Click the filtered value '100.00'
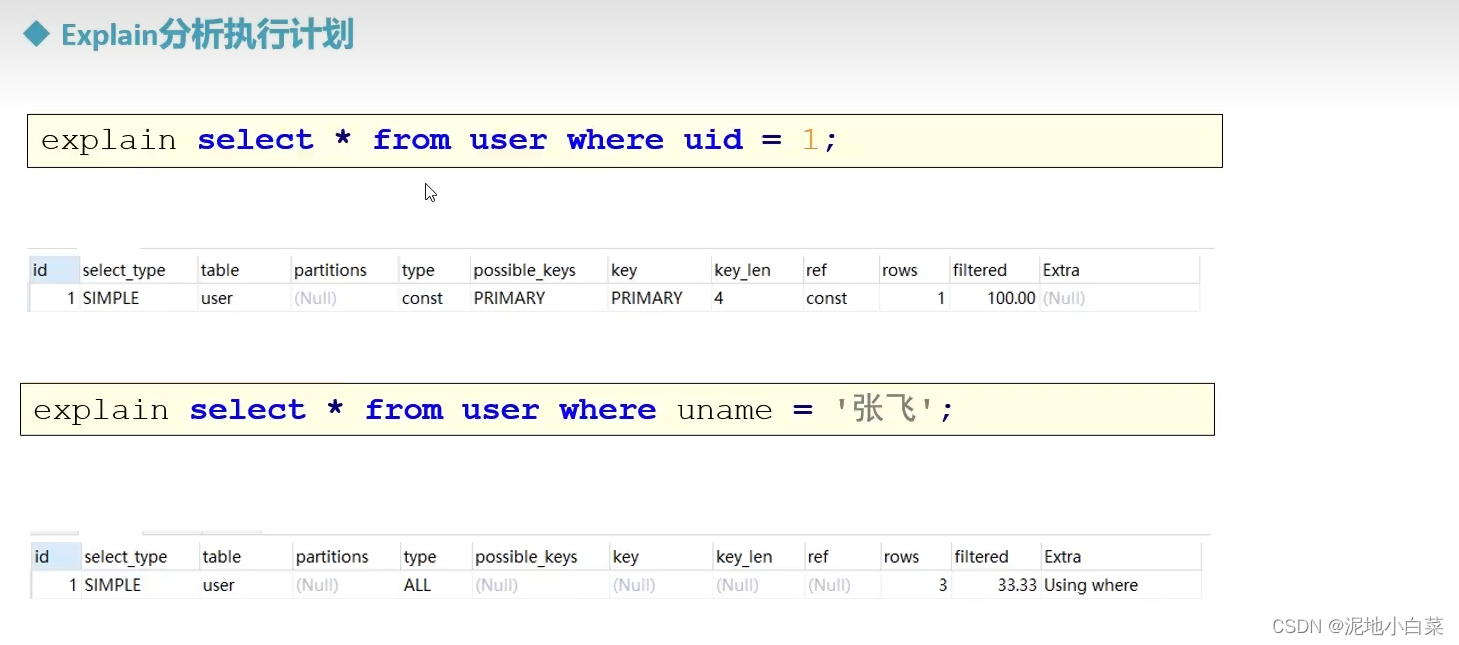Viewport: 1459px width, 645px height. (x=1011, y=298)
